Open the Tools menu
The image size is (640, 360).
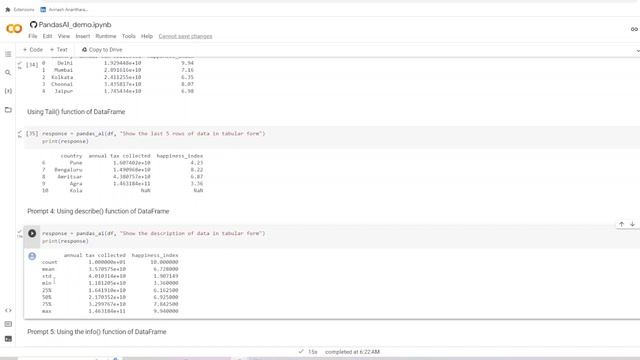click(129, 36)
